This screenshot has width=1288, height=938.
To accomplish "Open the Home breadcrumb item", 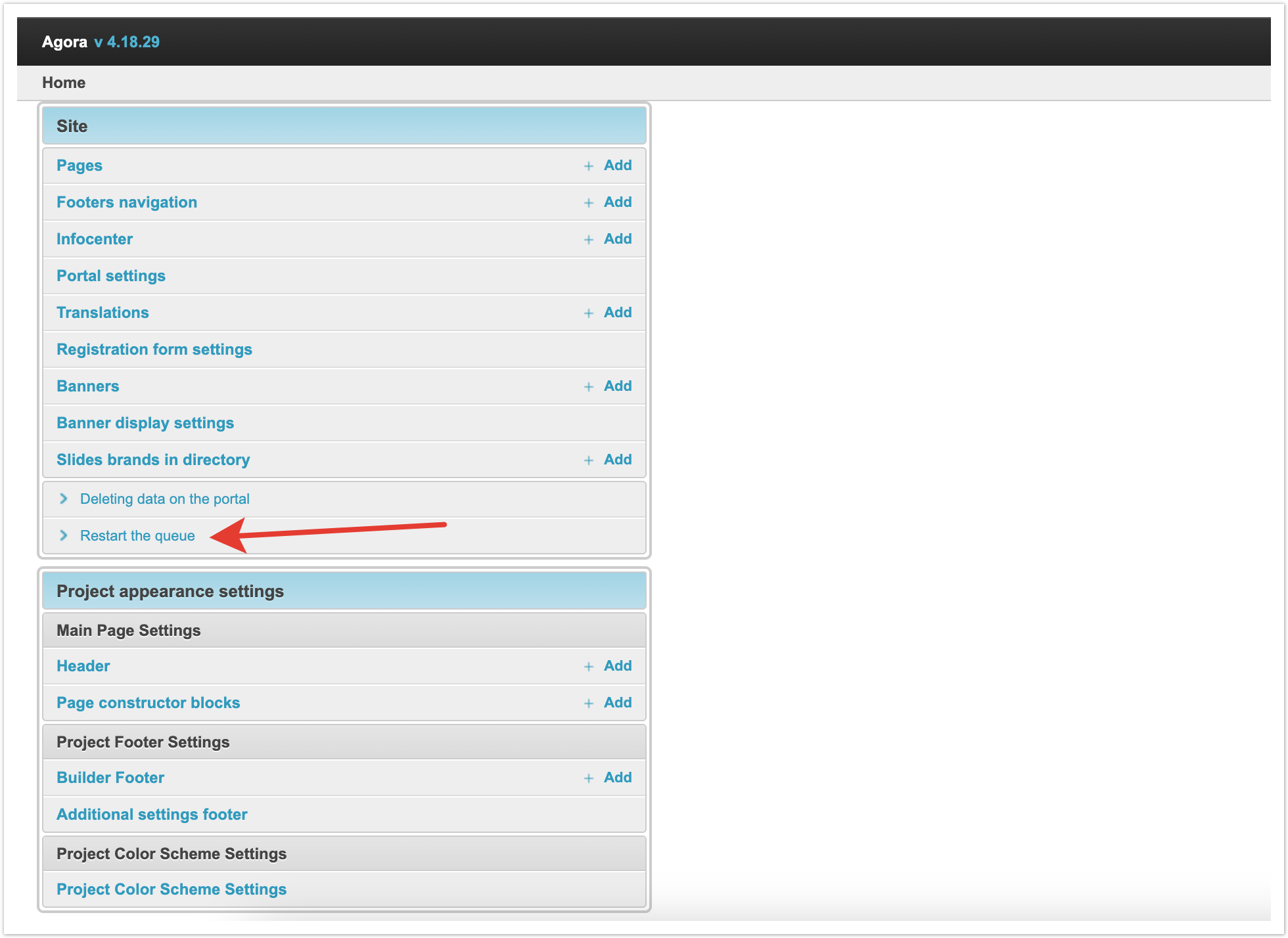I will [x=64, y=83].
